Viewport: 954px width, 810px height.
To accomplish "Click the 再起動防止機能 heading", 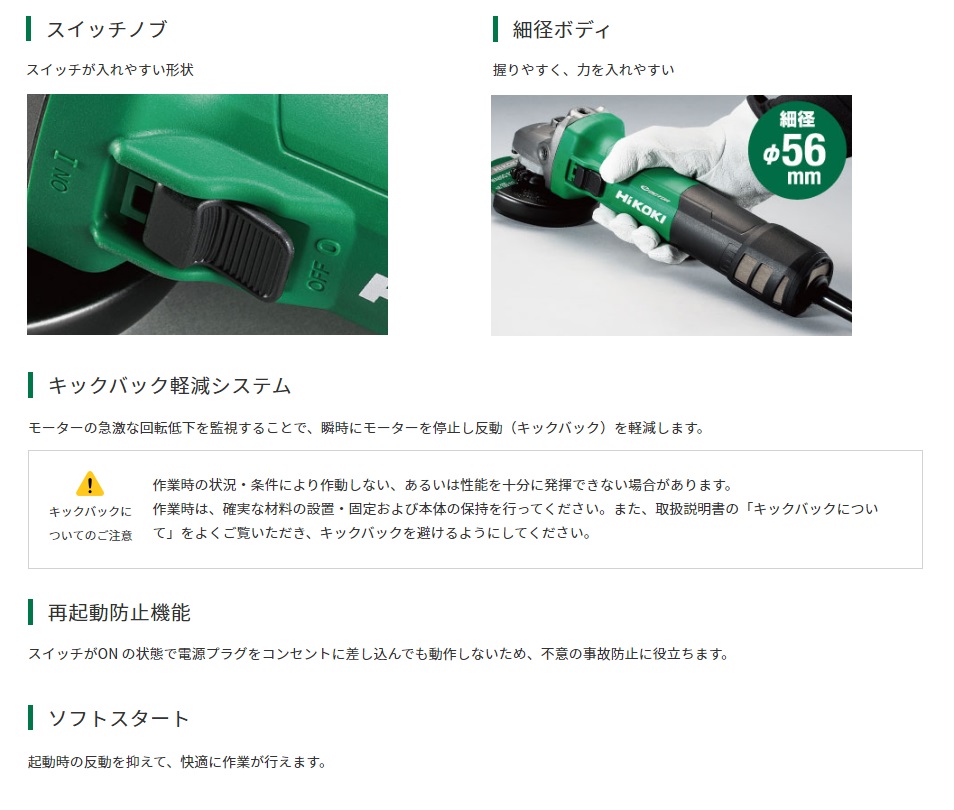I will 119,612.
